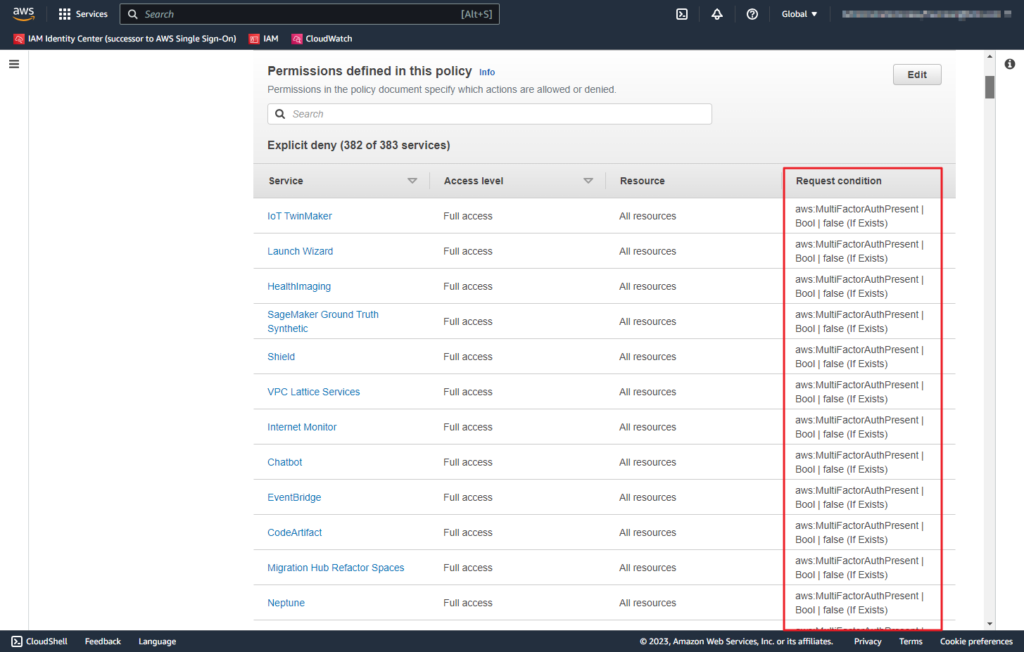
Task: Click Full access in the Shield row
Action: [468, 357]
